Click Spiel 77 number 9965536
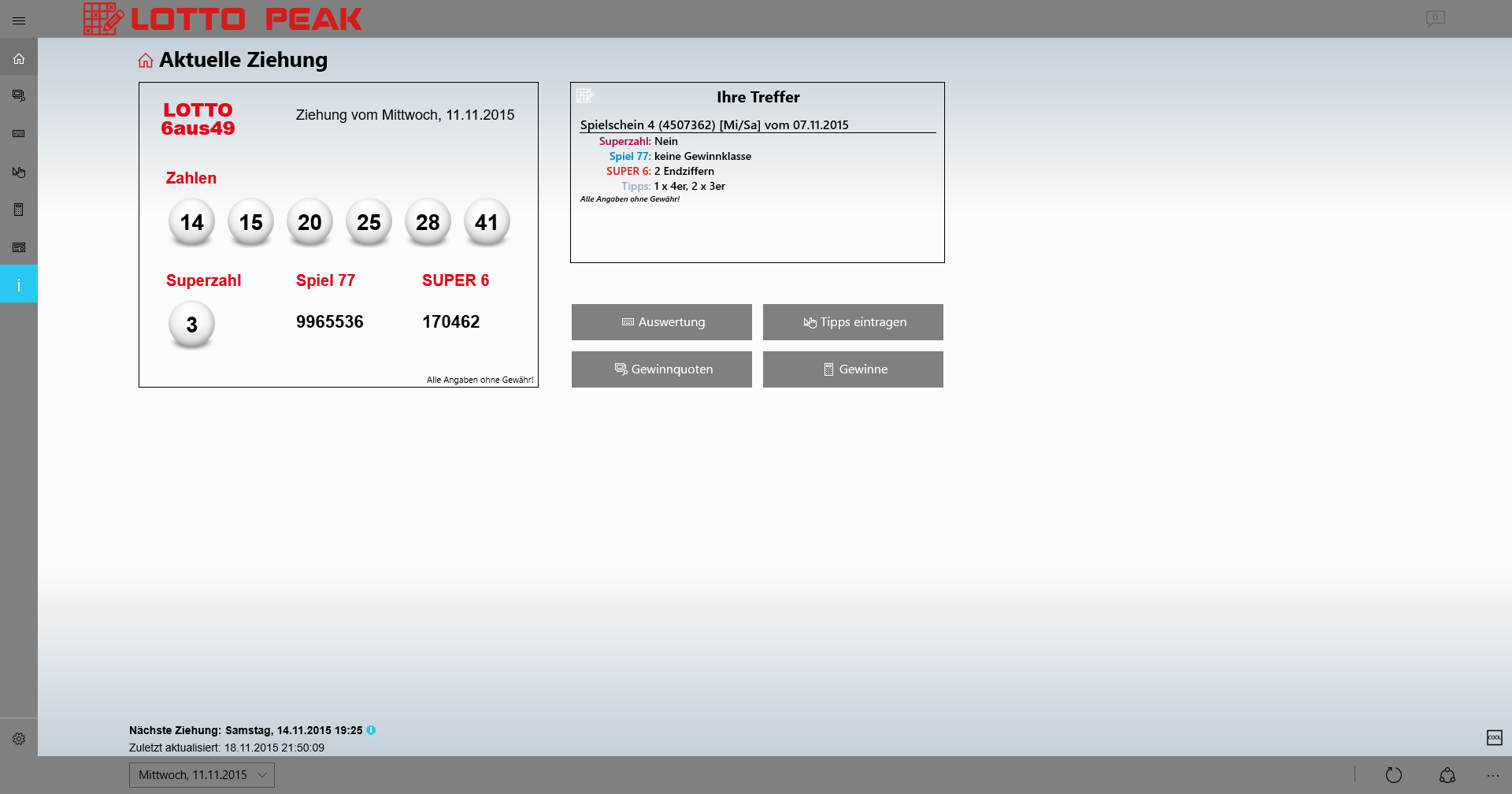 click(x=330, y=321)
